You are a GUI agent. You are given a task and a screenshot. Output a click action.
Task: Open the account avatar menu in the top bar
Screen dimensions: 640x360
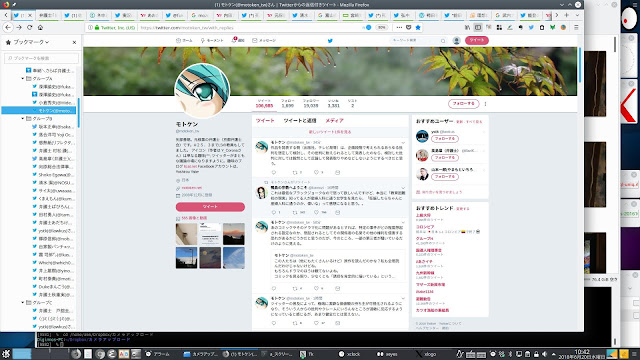(457, 40)
